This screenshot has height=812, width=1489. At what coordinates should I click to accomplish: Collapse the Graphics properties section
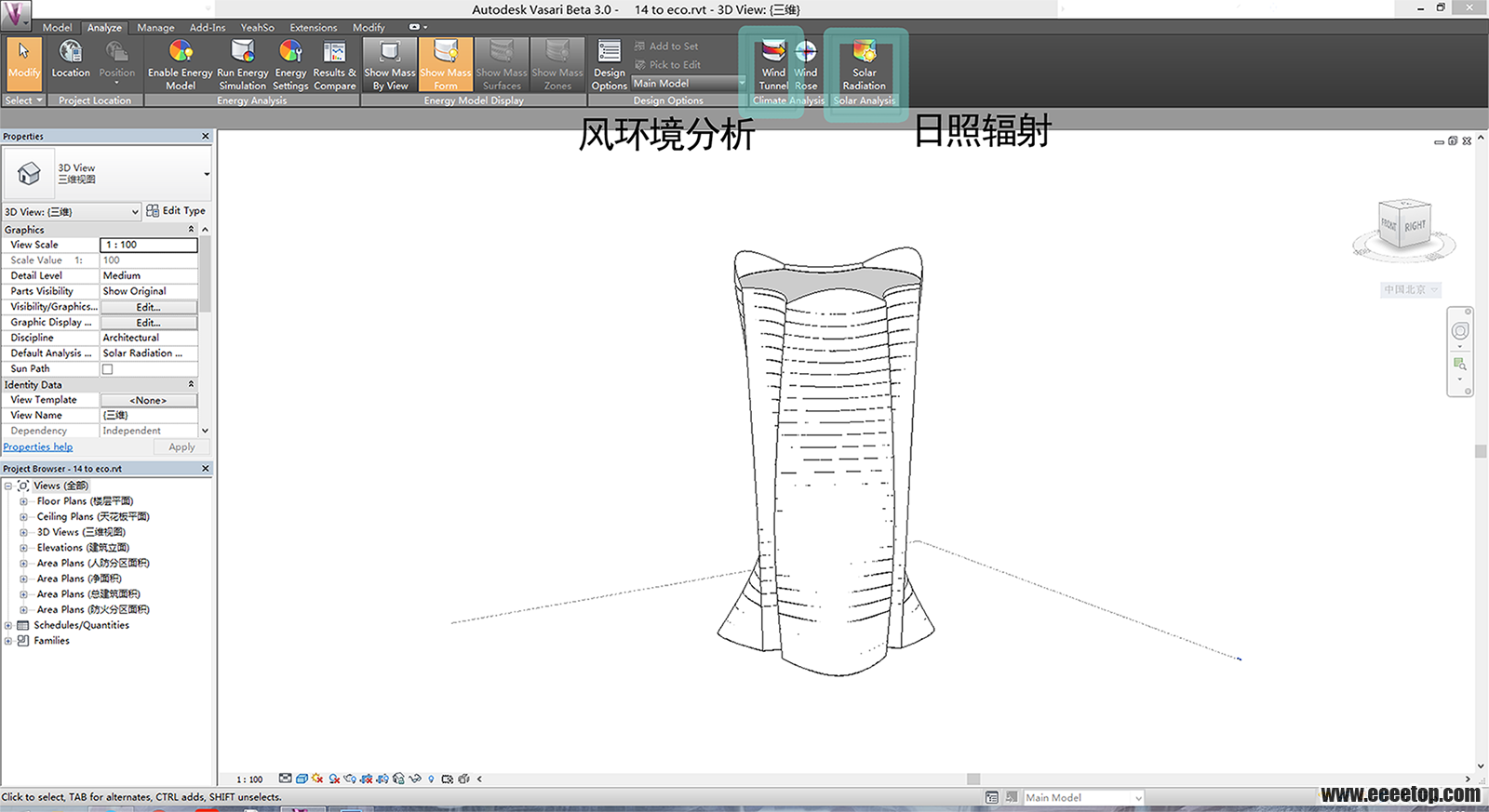[x=191, y=229]
